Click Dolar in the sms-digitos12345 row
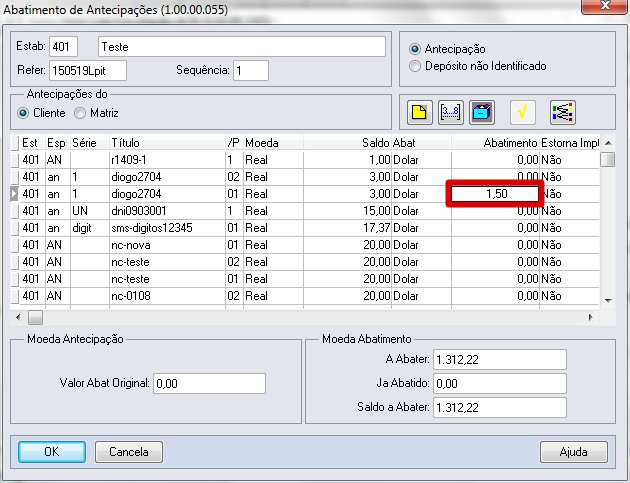 pyautogui.click(x=406, y=228)
